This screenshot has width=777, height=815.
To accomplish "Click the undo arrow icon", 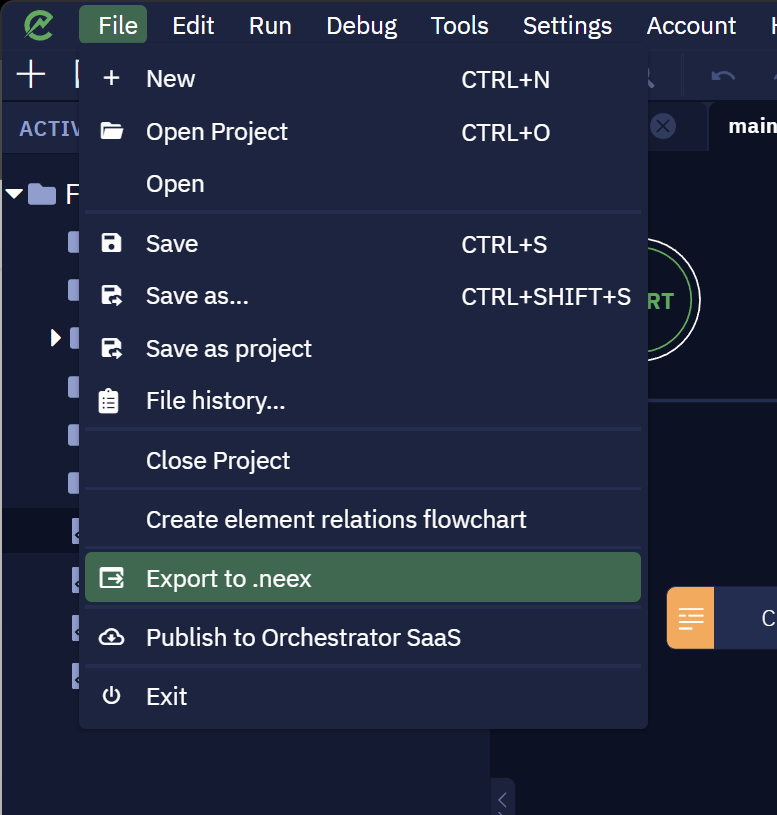I will tap(723, 76).
